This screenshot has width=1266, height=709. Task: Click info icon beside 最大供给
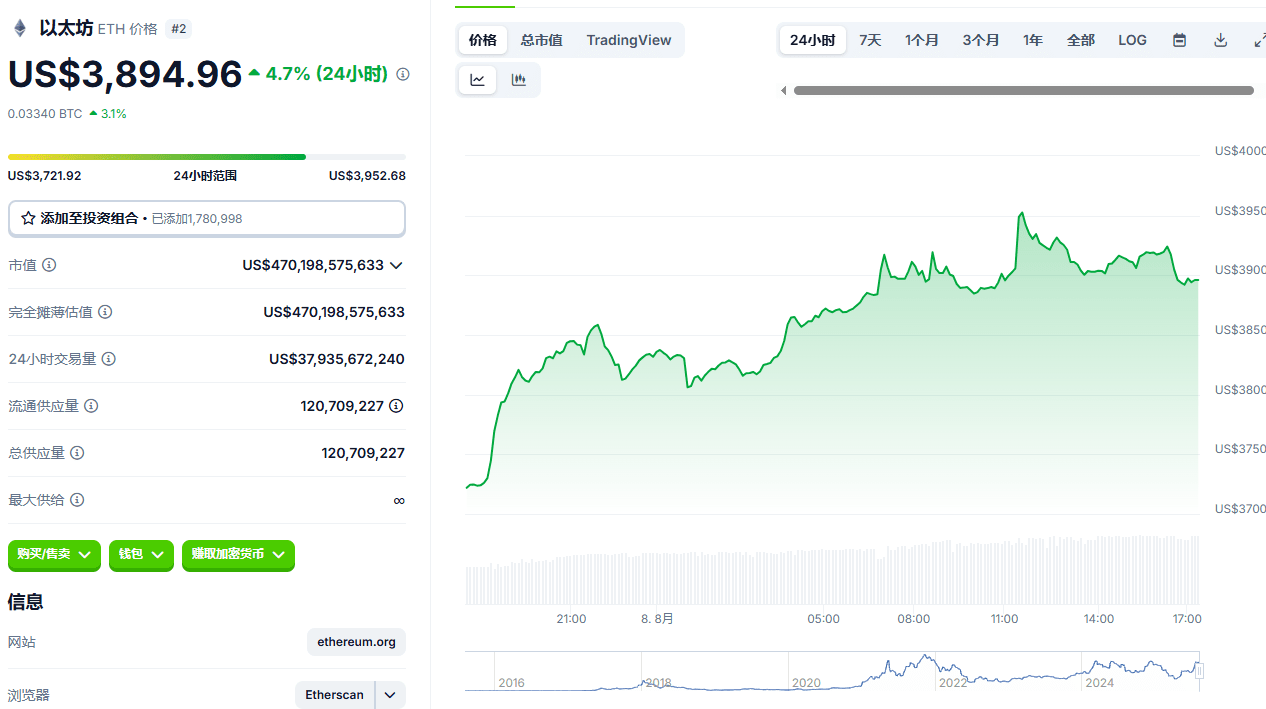pos(77,500)
